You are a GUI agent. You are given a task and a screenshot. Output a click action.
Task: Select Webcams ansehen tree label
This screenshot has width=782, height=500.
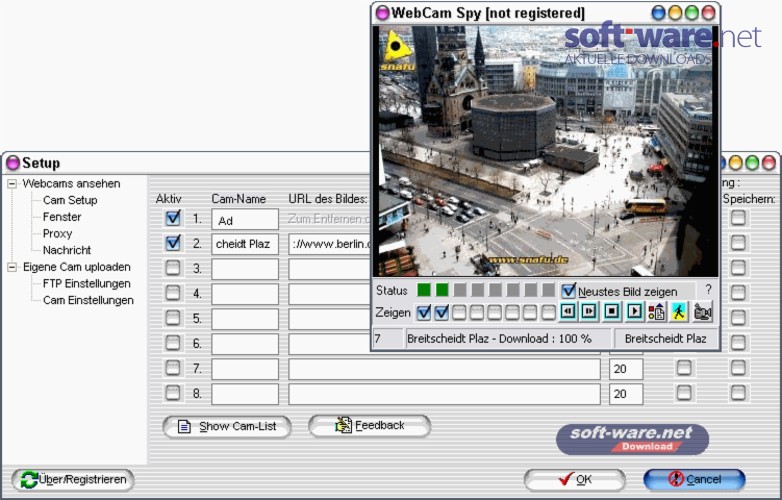point(71,183)
